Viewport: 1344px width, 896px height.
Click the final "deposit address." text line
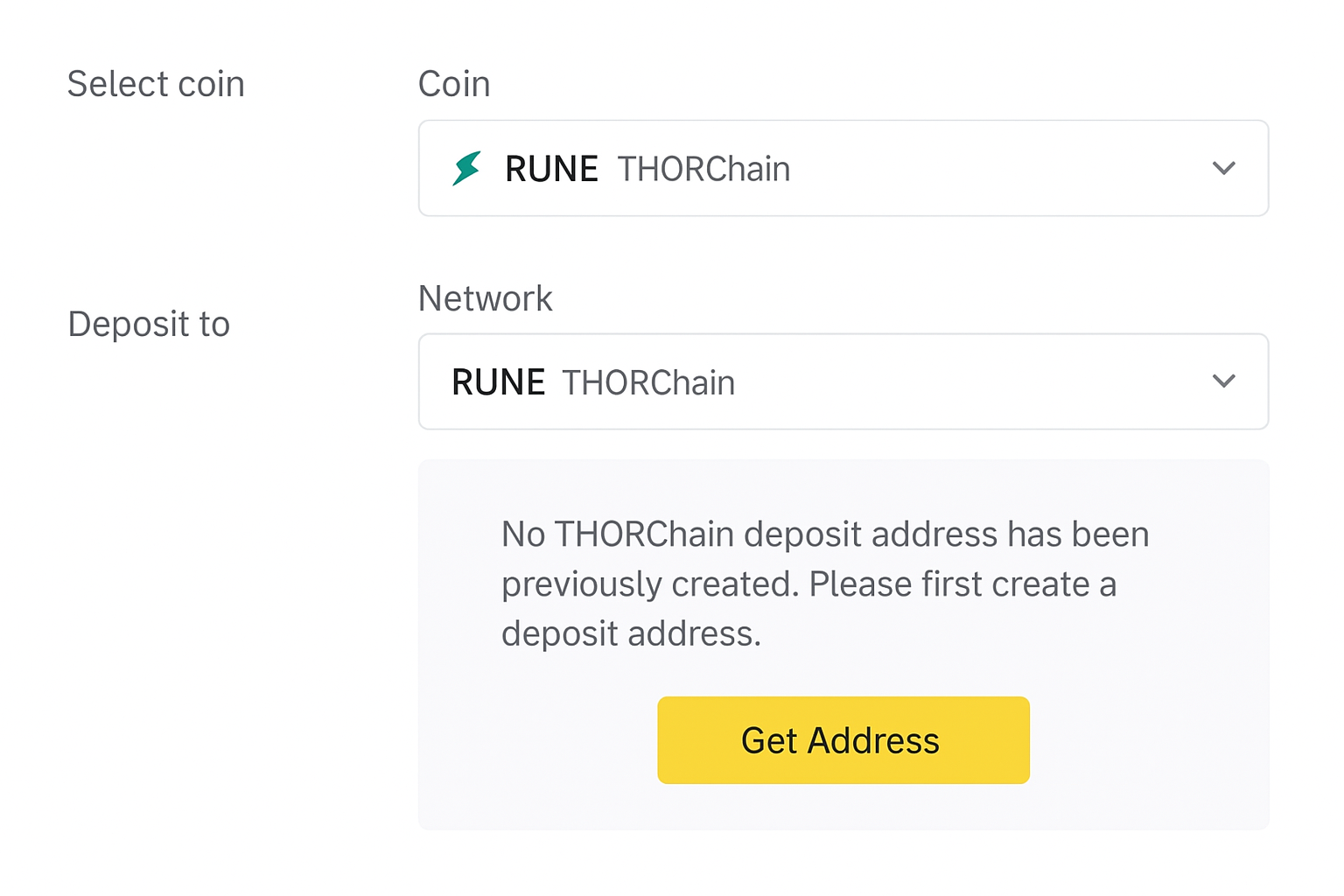coord(631,633)
